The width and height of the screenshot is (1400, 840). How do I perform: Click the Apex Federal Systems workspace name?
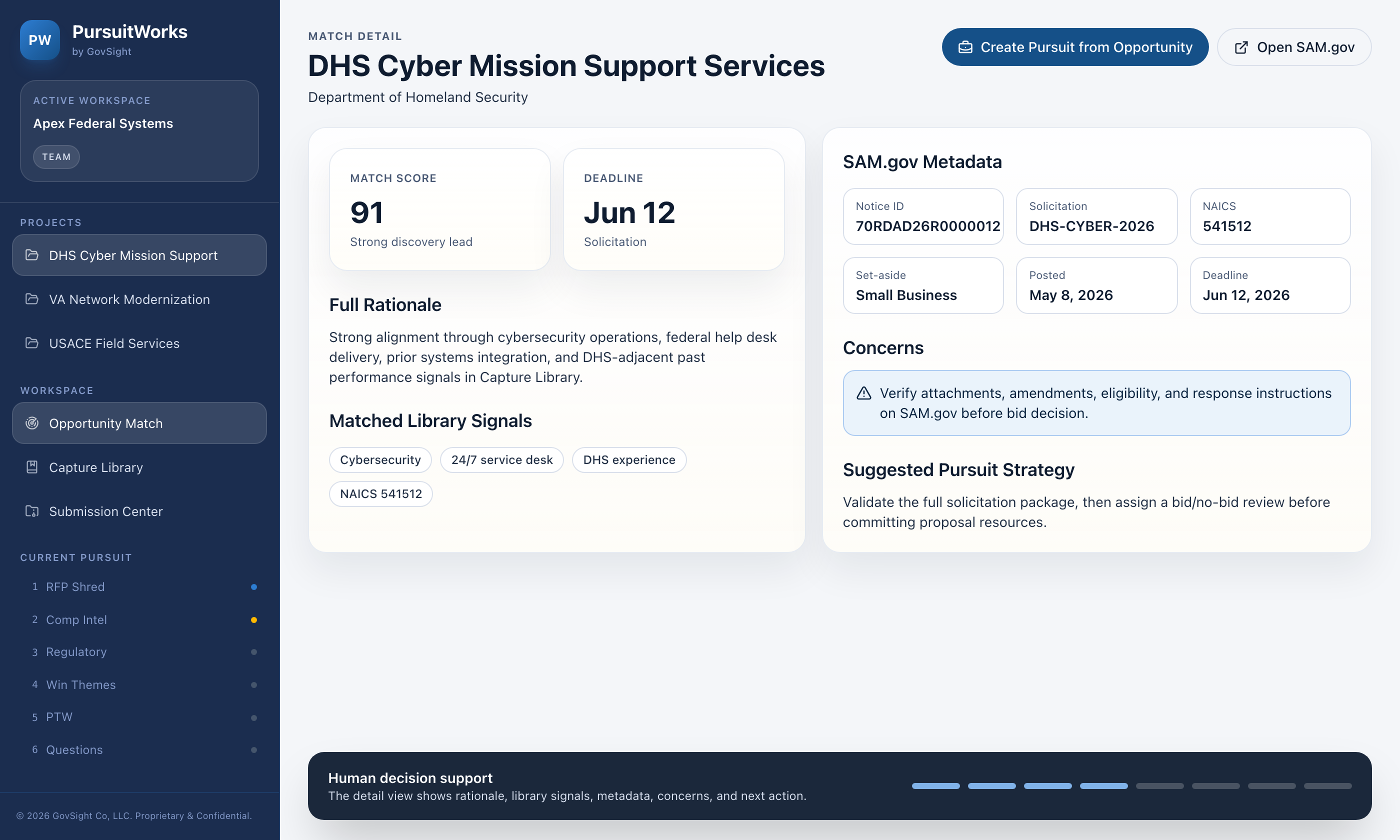point(103,123)
